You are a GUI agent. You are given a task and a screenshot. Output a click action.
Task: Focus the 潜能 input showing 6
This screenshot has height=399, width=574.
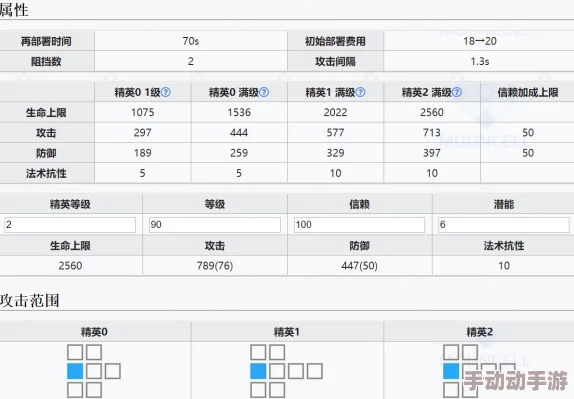pyautogui.click(x=504, y=225)
